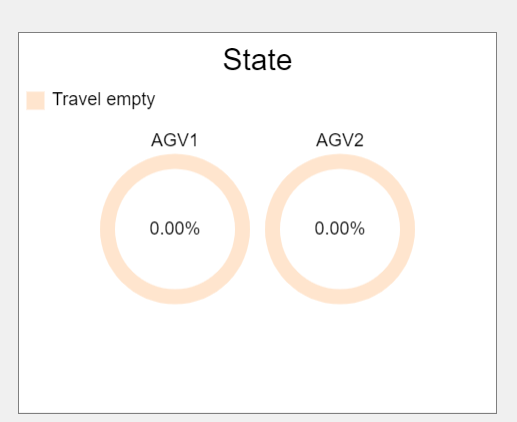Click the AGV2 donut ring segment
Screen dimensions: 517x422
click(x=407, y=229)
